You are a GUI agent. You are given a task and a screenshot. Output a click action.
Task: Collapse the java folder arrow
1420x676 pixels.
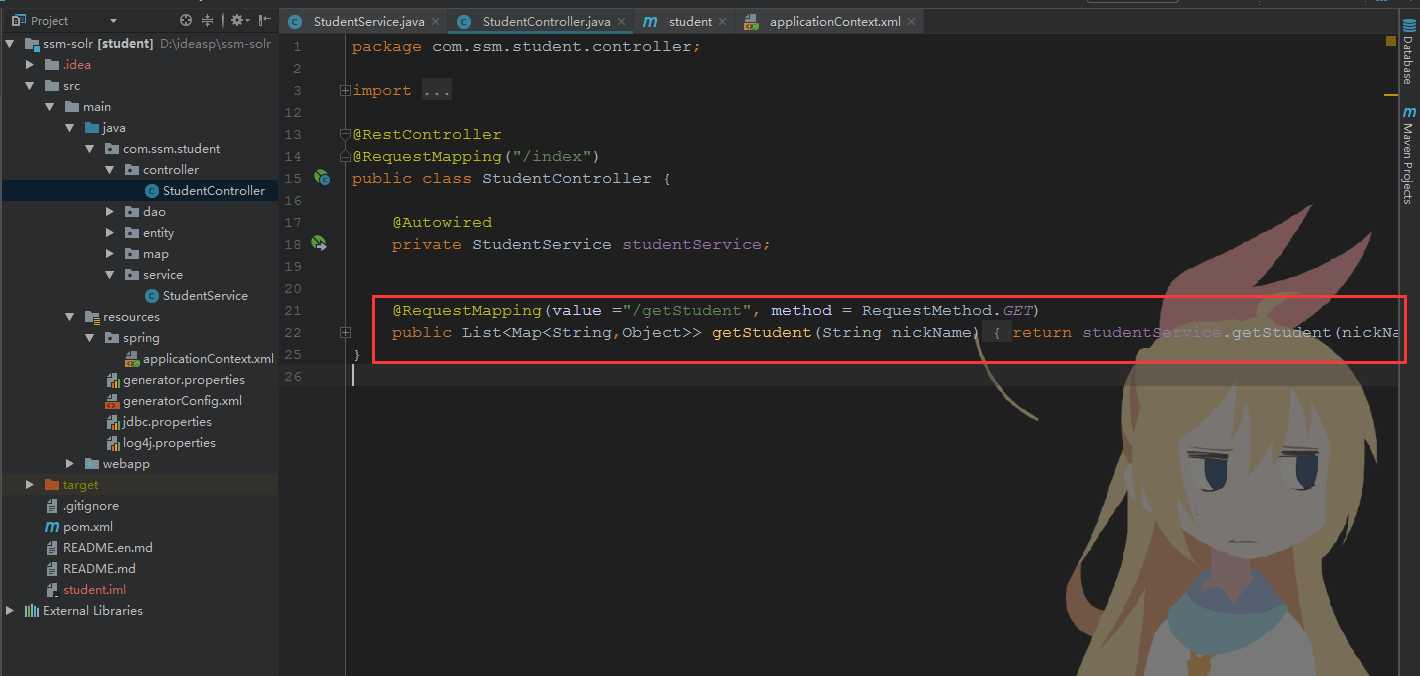coord(71,128)
